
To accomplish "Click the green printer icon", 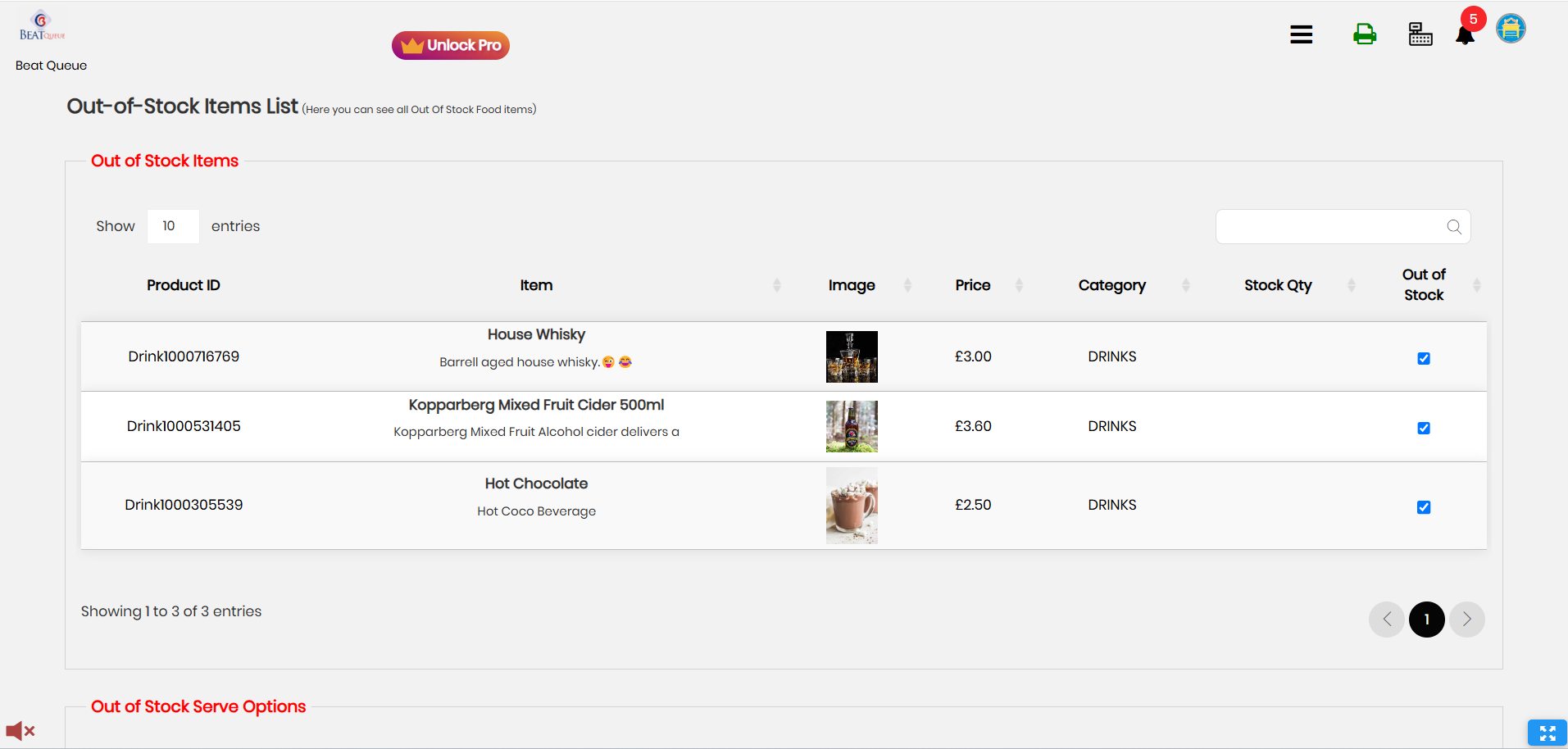I will 1364,34.
